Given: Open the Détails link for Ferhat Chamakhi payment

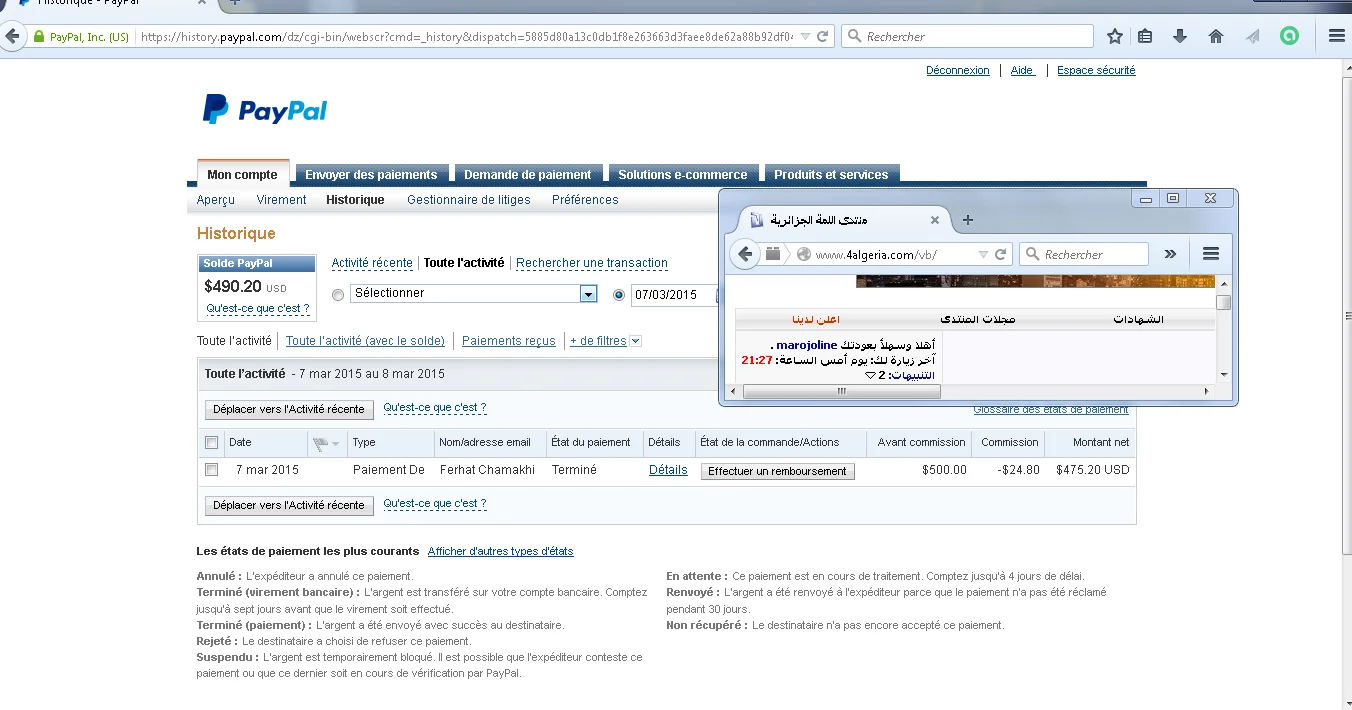Looking at the screenshot, I should 667,470.
